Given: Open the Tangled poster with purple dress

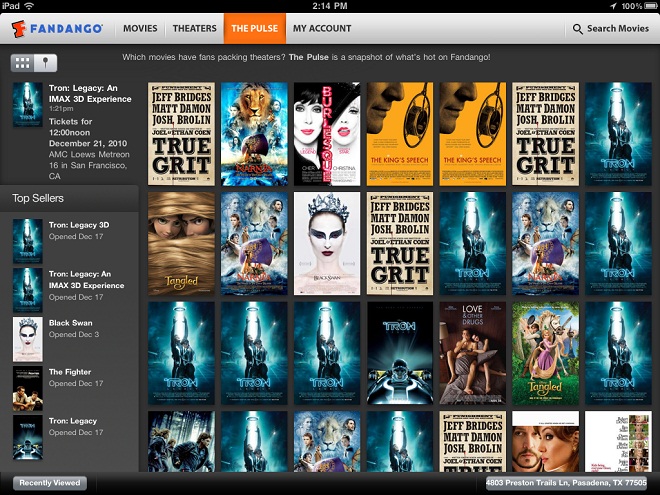Looking at the screenshot, I should tap(546, 353).
